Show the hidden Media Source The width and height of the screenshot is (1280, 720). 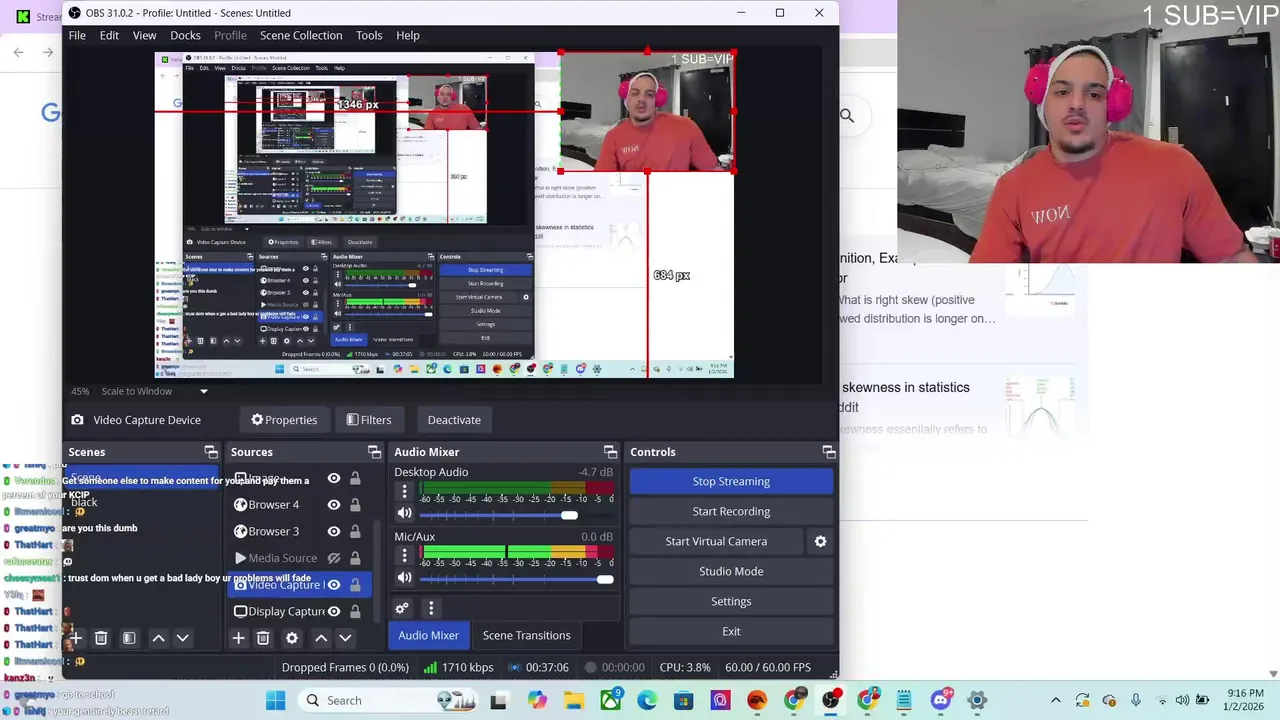pos(334,558)
